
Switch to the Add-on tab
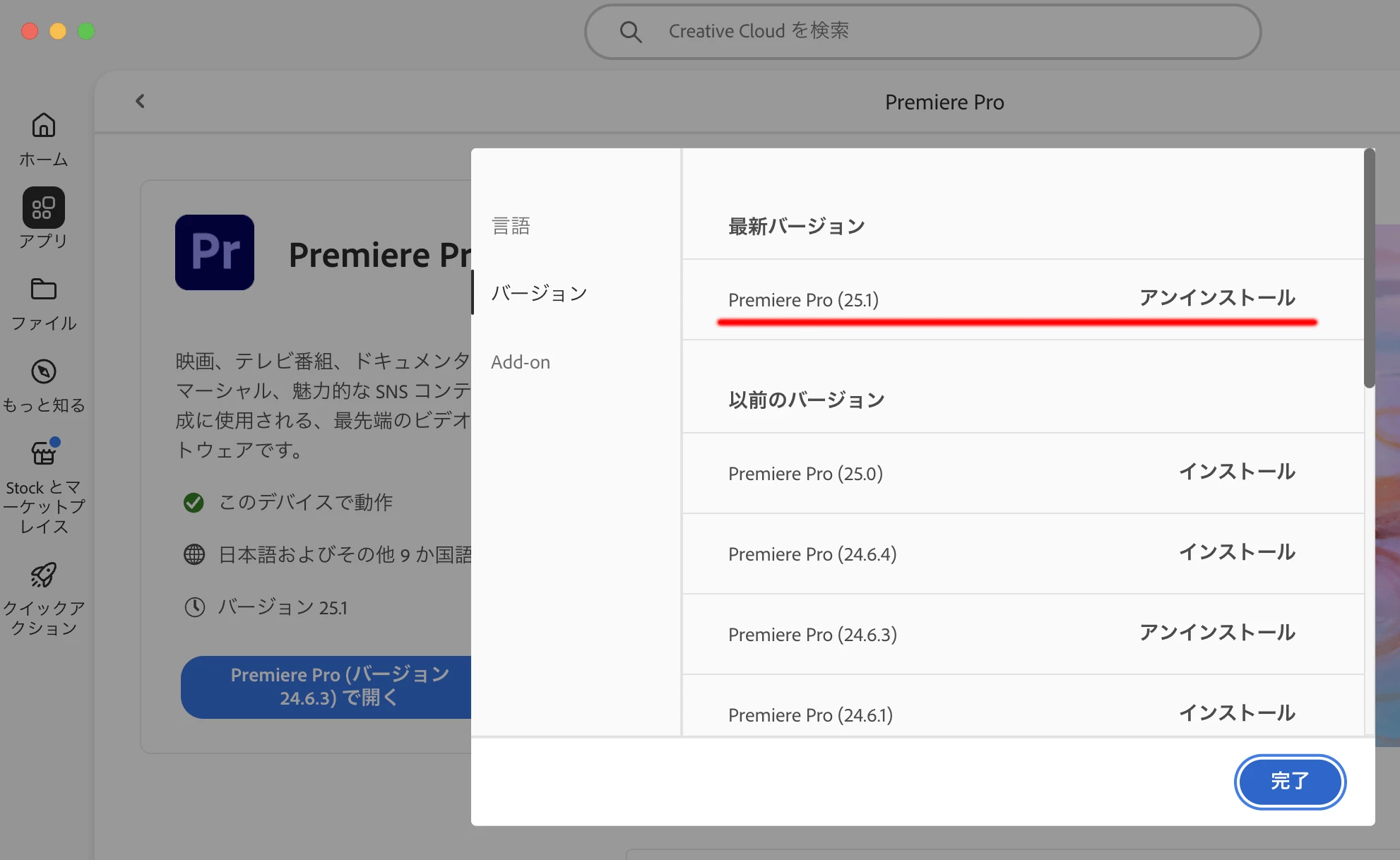pos(521,362)
